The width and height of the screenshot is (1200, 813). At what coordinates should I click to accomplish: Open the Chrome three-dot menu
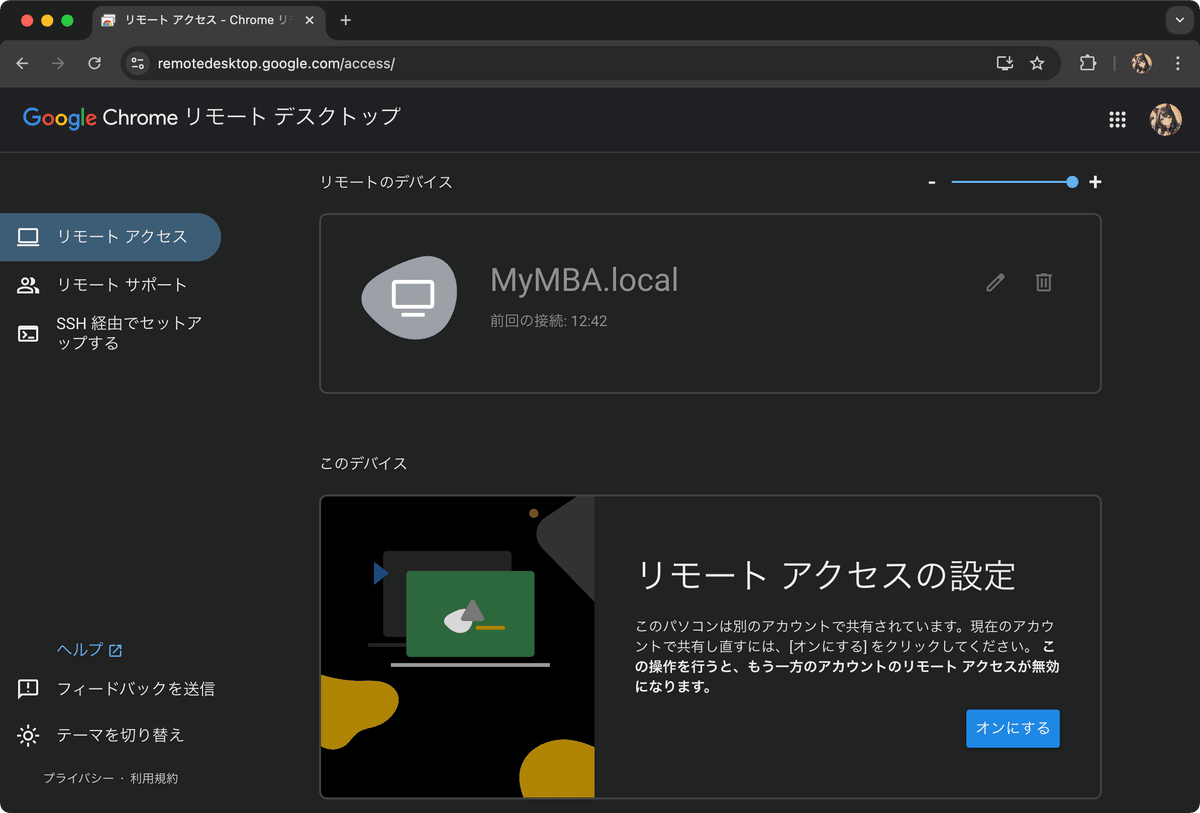click(x=1176, y=63)
